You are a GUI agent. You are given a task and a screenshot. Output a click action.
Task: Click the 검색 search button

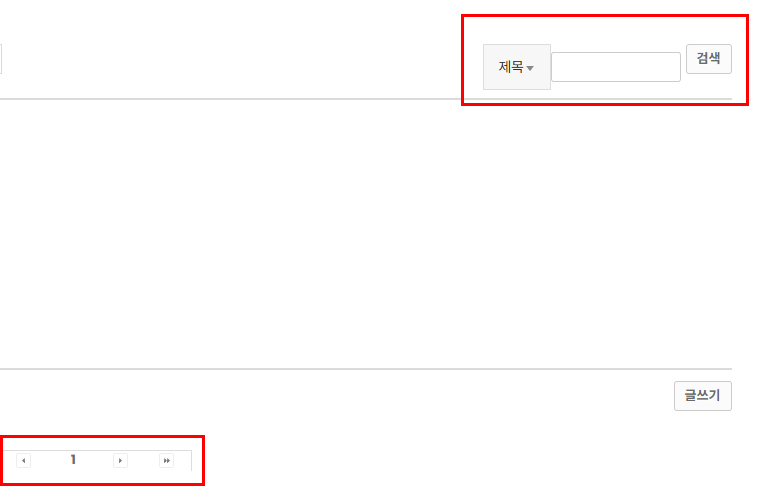[709, 59]
